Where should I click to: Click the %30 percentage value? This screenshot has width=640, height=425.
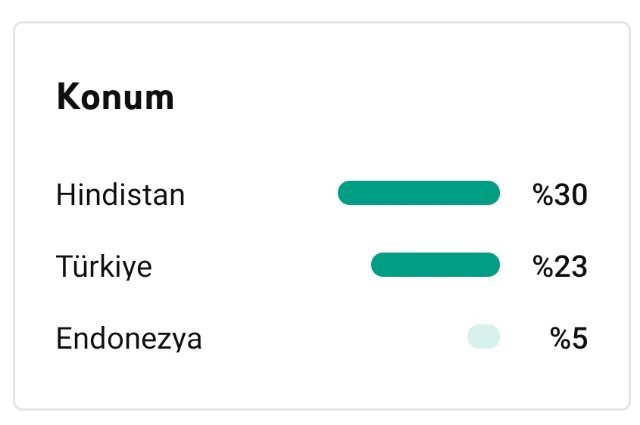560,194
